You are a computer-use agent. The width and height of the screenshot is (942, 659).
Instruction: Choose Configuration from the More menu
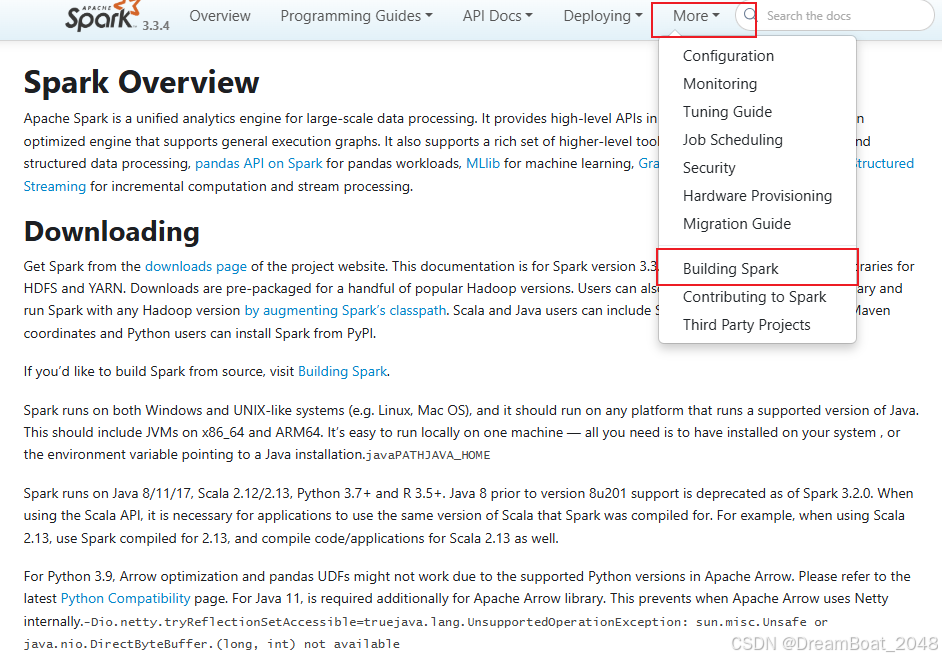(728, 56)
